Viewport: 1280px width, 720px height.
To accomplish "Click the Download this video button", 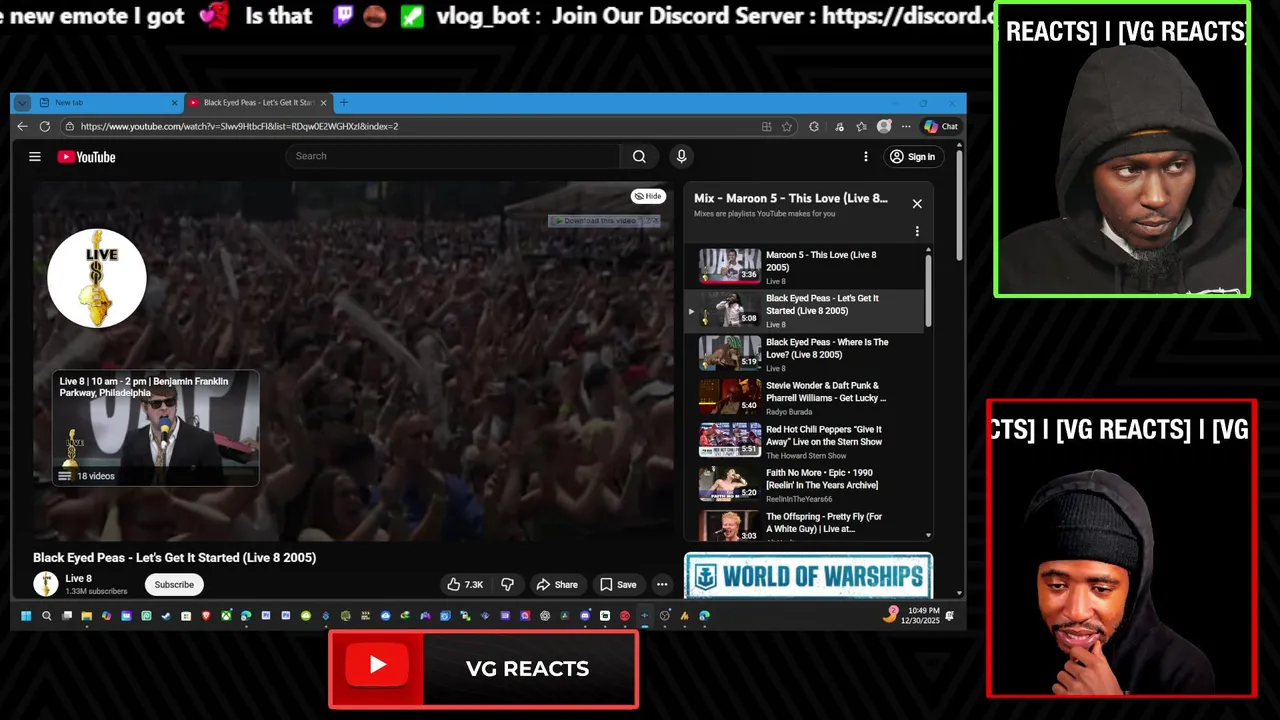I will [604, 221].
